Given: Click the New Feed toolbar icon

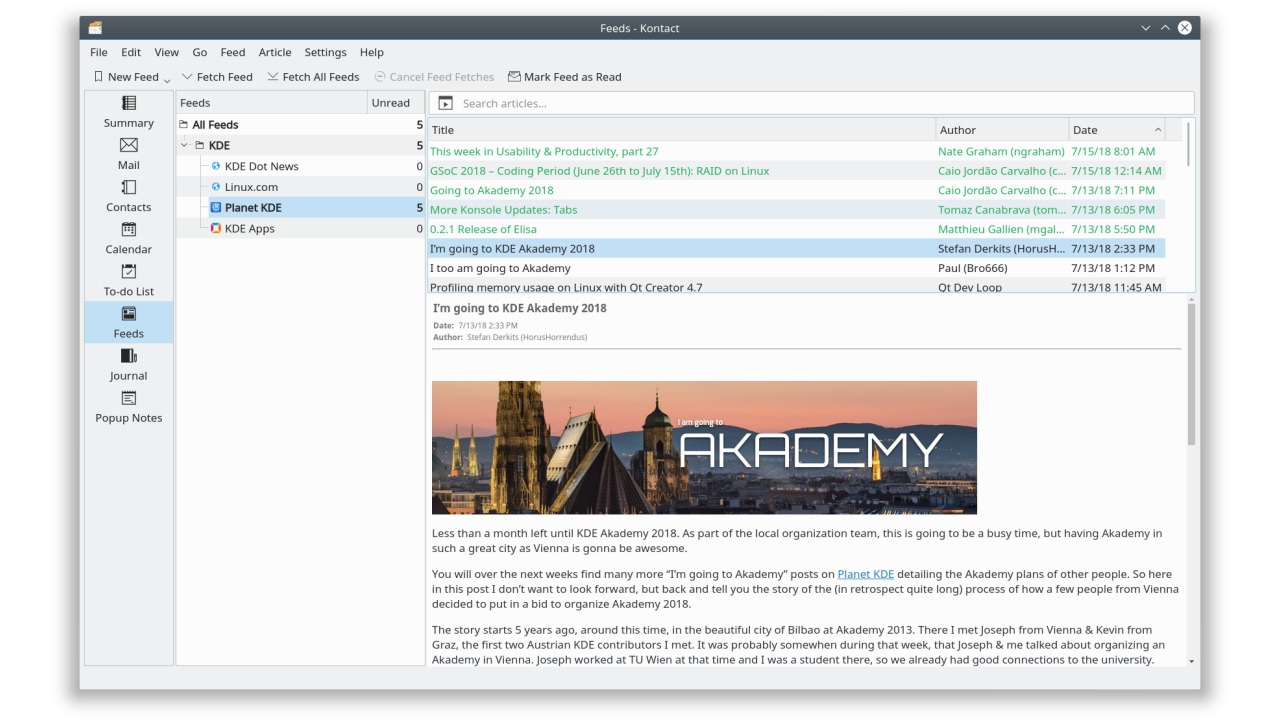Looking at the screenshot, I should click(x=98, y=76).
